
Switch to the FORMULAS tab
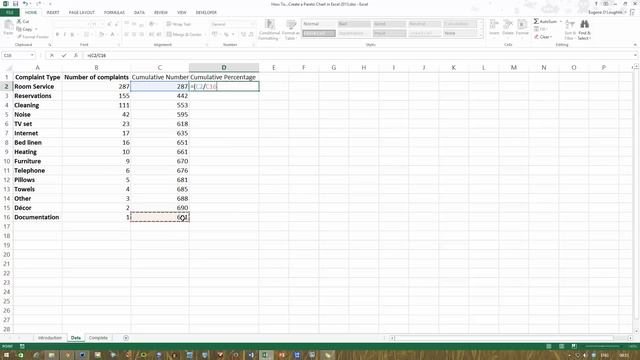coord(114,12)
